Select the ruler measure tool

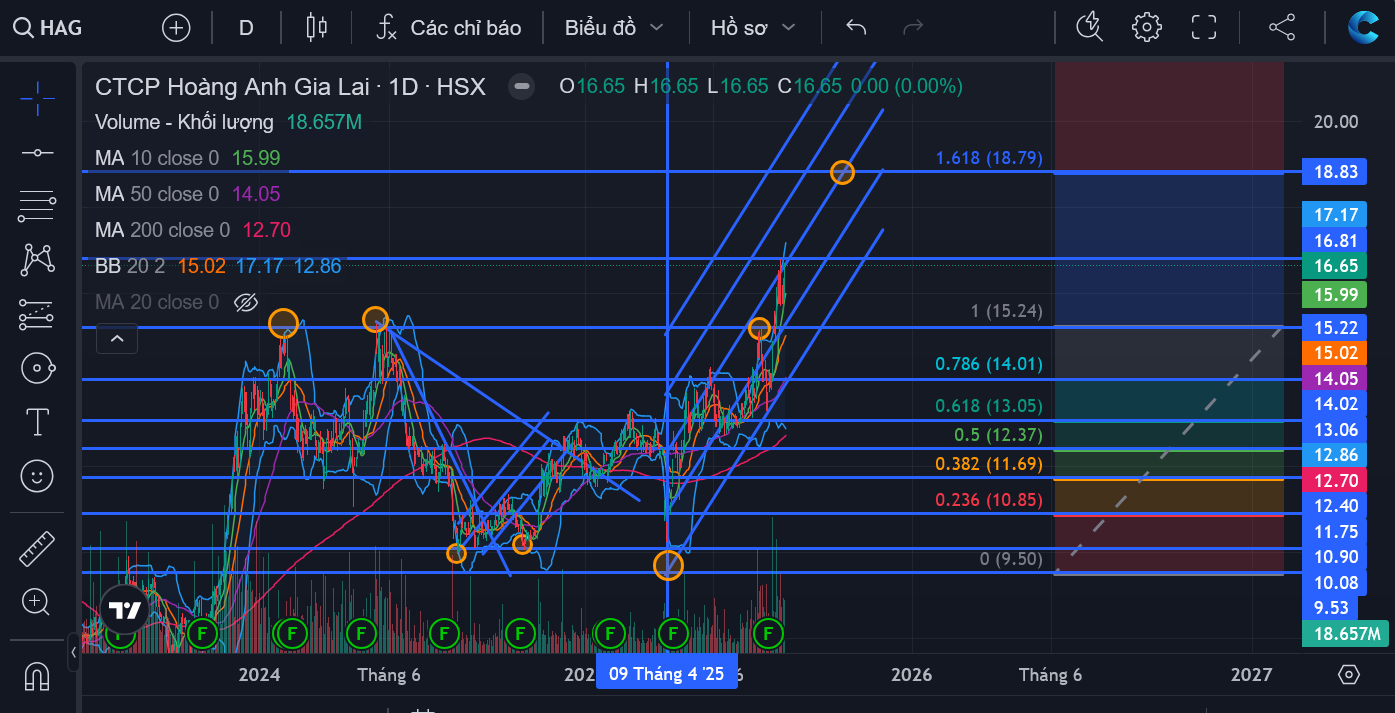[38, 548]
